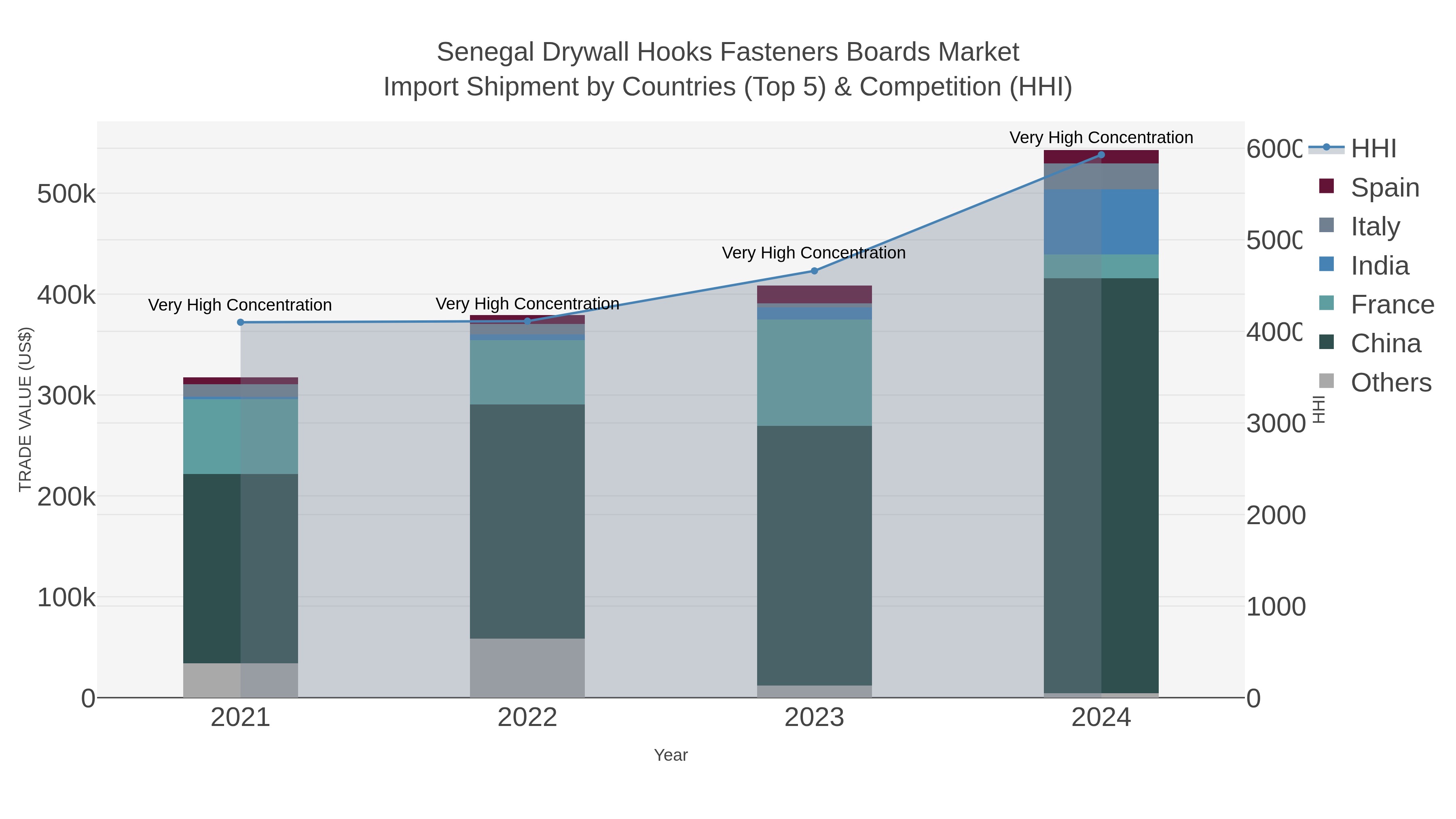
Task: Toggle the China legend entry
Action: (x=1370, y=343)
